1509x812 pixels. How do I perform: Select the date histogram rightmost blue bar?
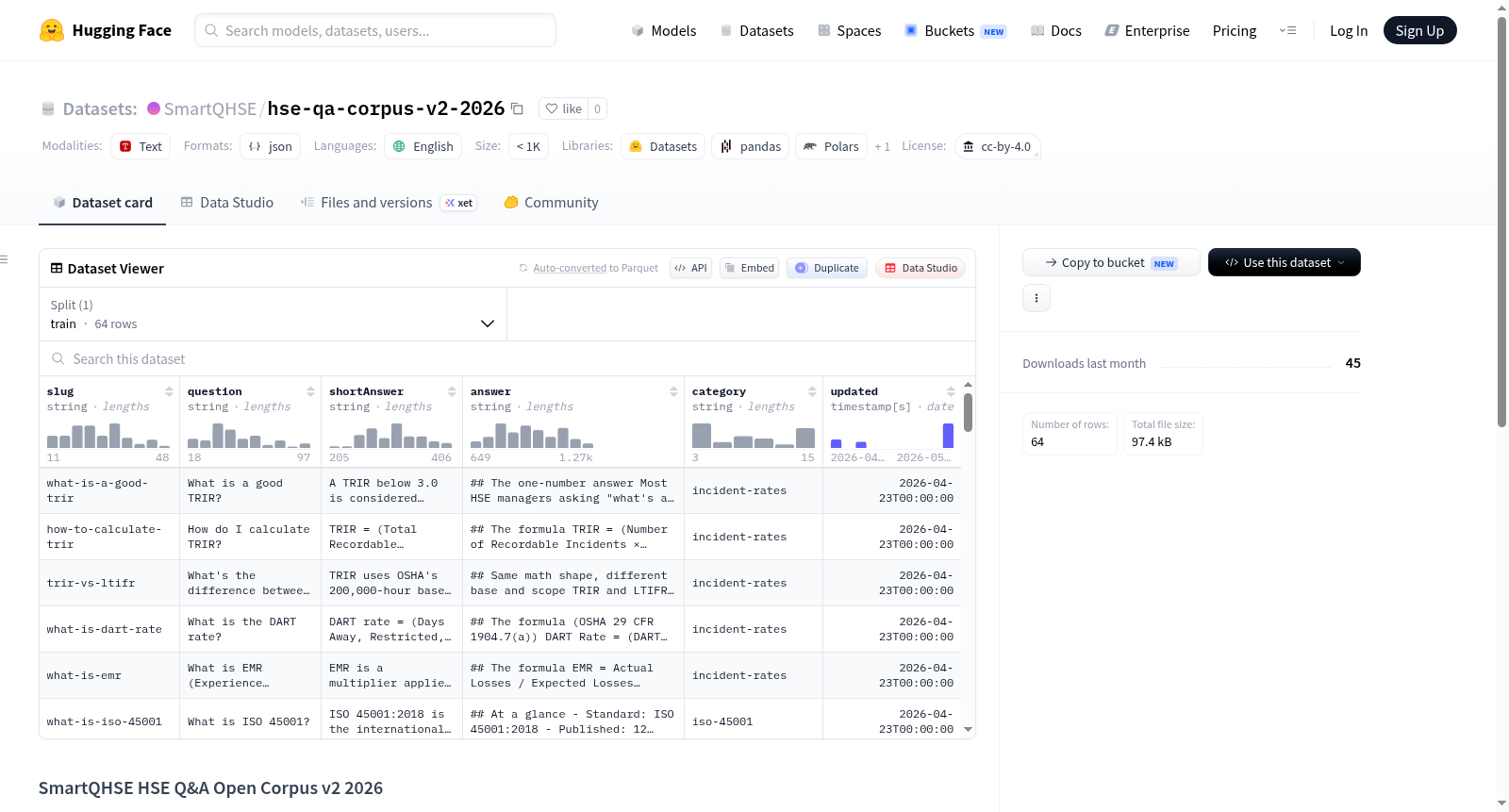click(948, 436)
